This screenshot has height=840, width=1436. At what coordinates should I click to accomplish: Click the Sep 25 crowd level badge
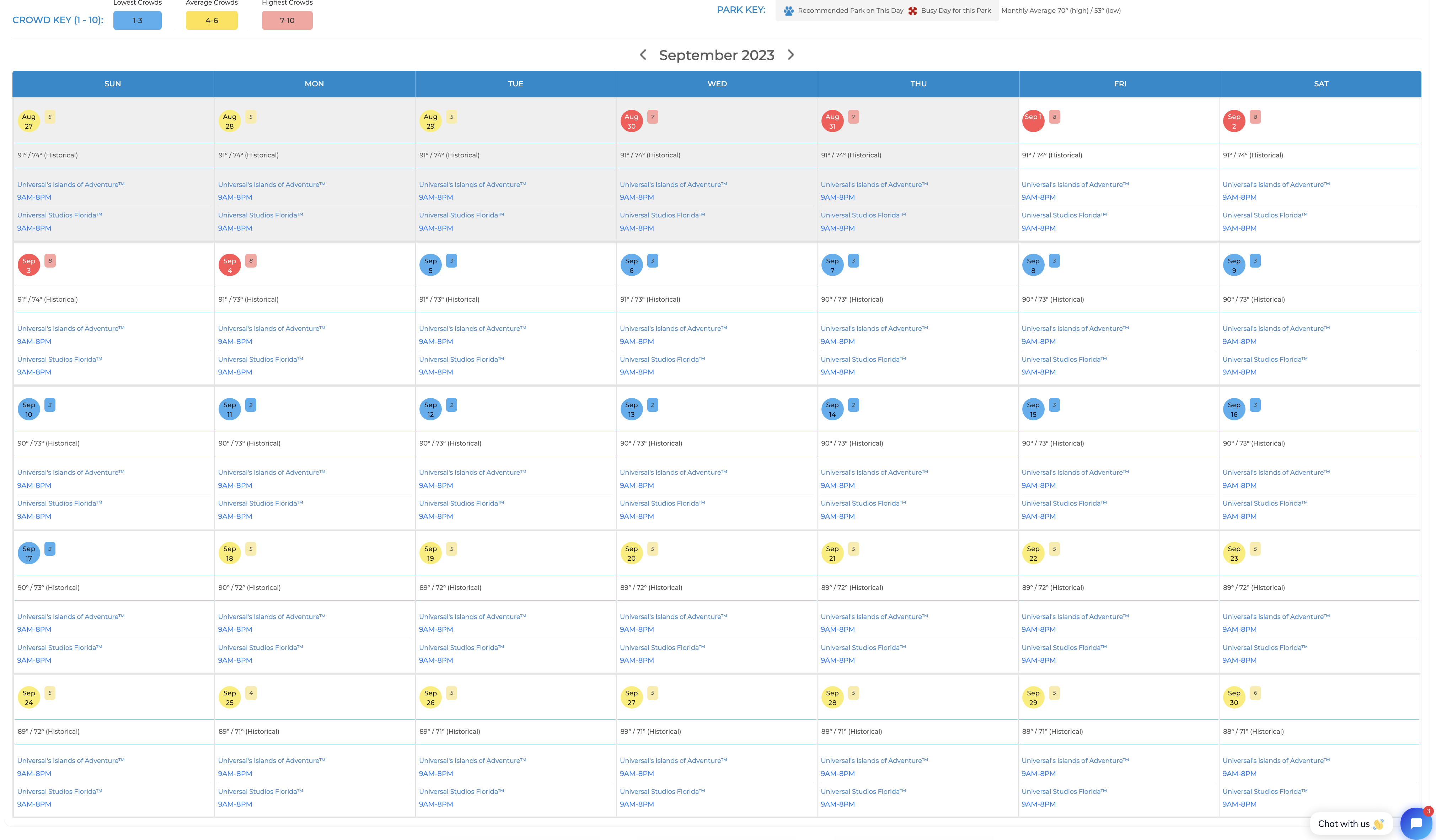tap(251, 693)
